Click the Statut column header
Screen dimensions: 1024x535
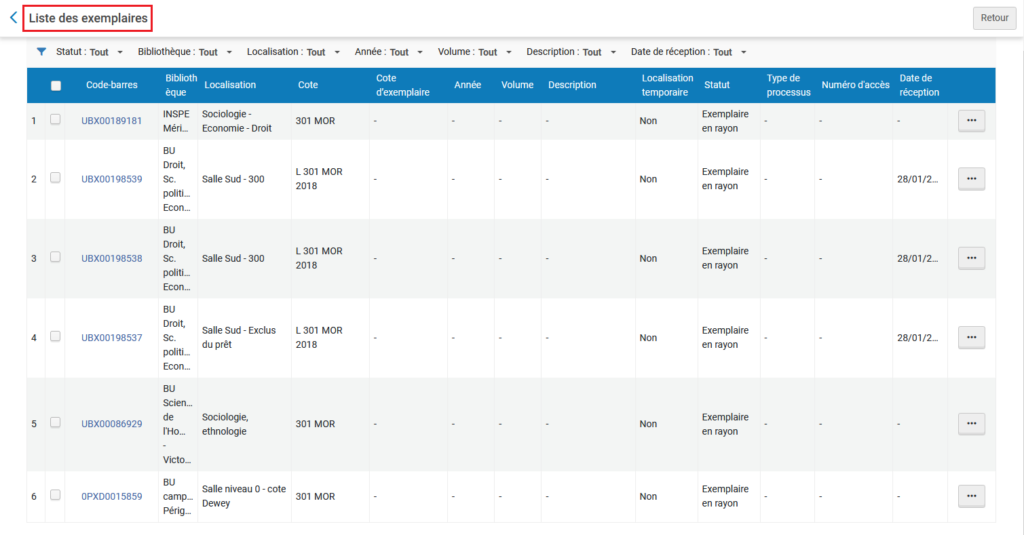(x=716, y=85)
